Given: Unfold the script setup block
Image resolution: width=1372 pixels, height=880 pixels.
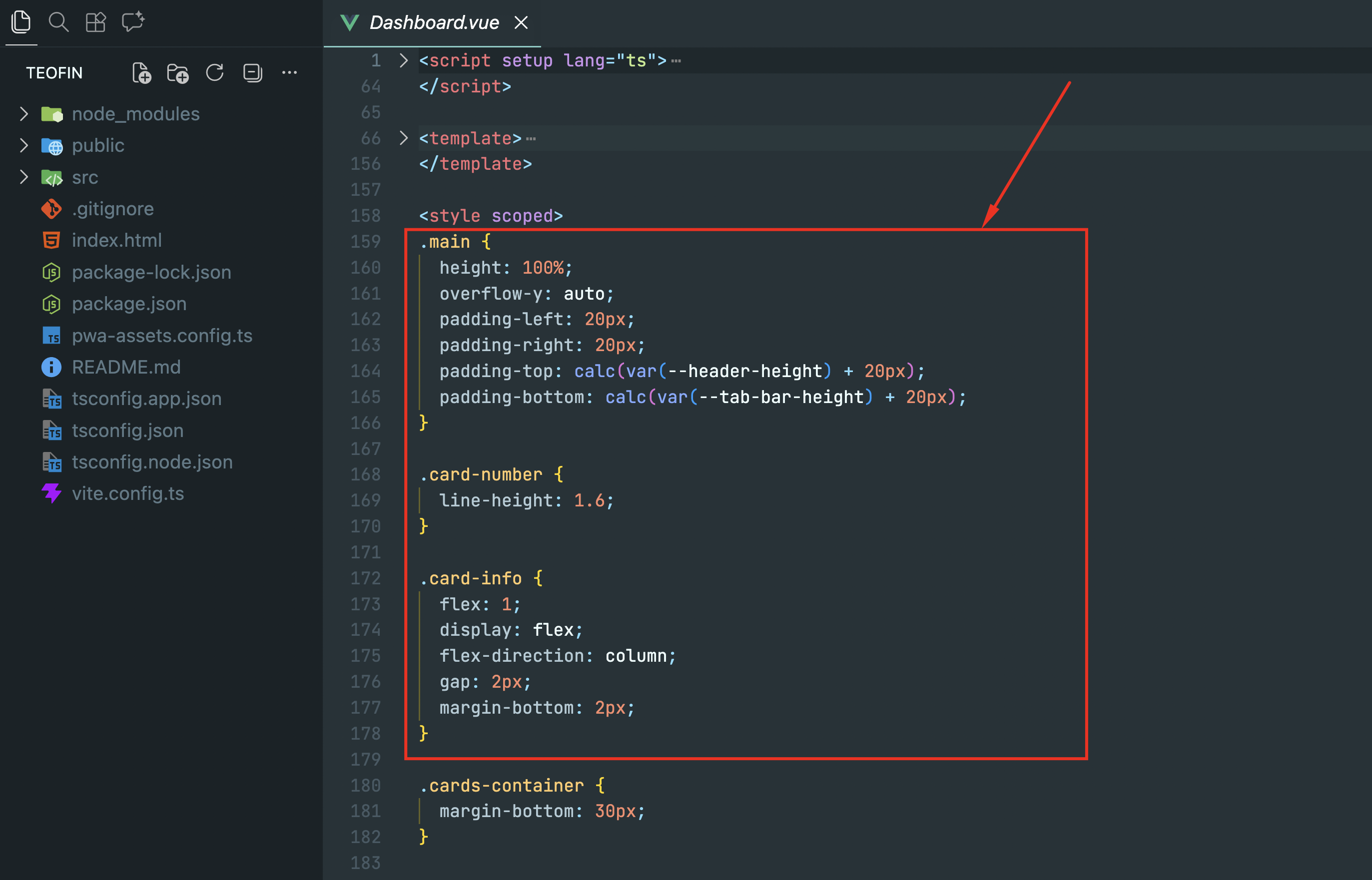Looking at the screenshot, I should pos(404,60).
